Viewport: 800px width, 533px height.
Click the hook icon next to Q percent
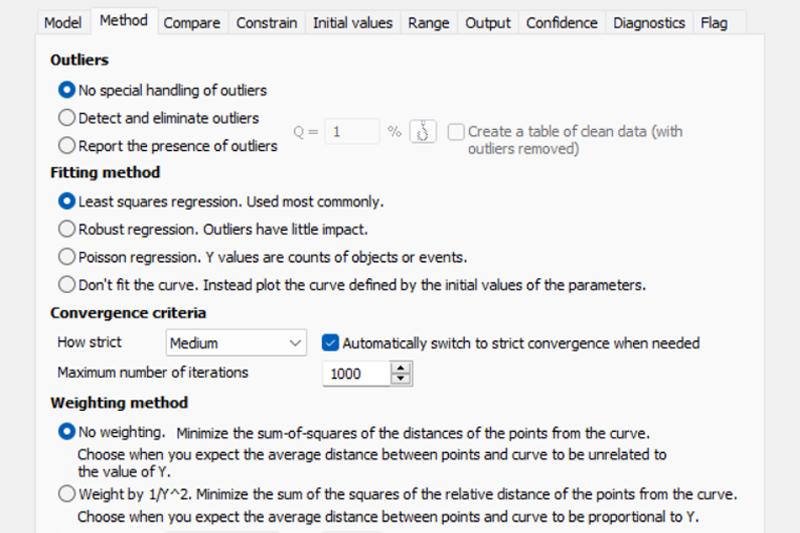coord(425,132)
